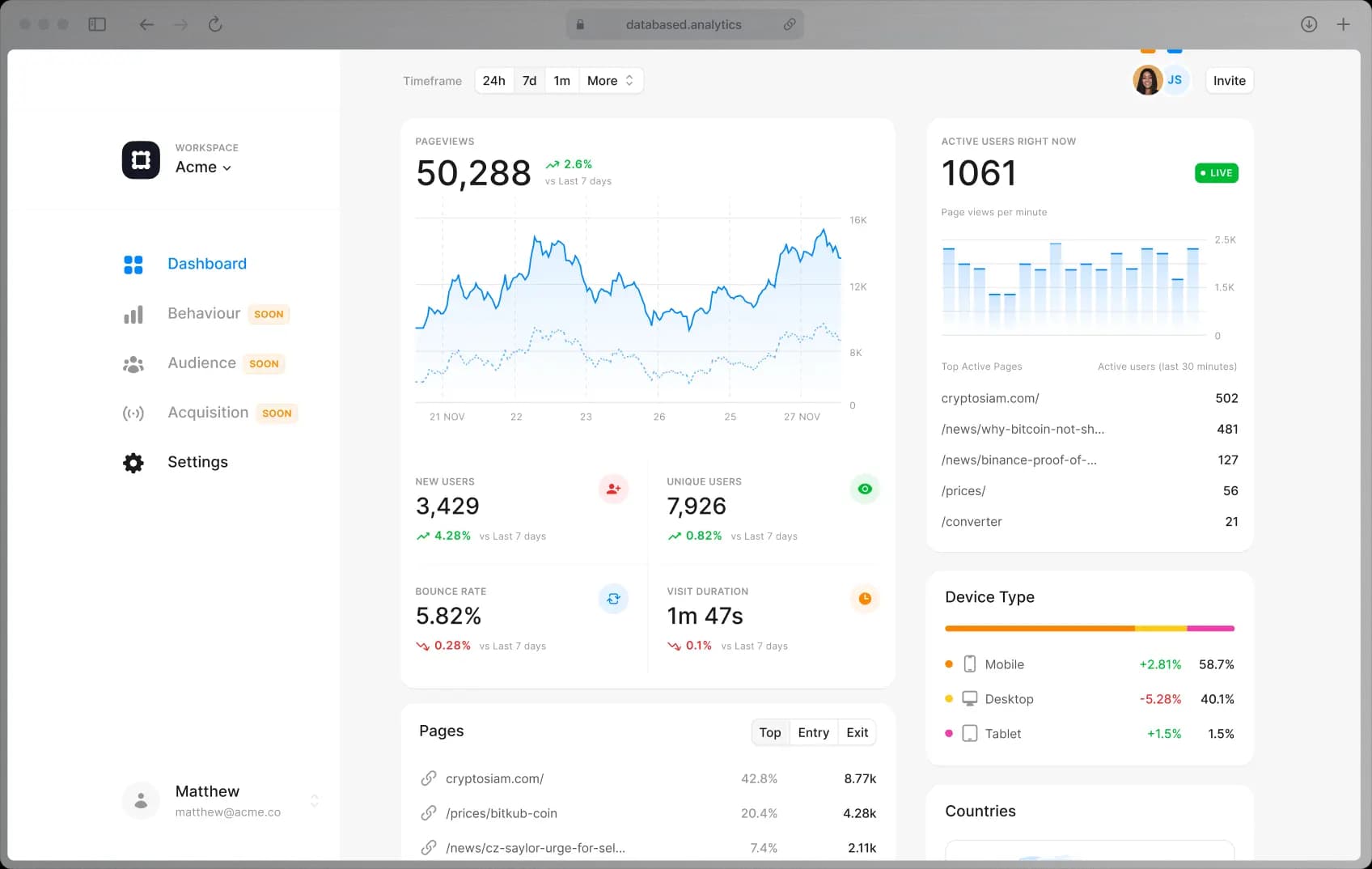Open Audience via the people icon
Screen dimensions: 1372x869
133,363
